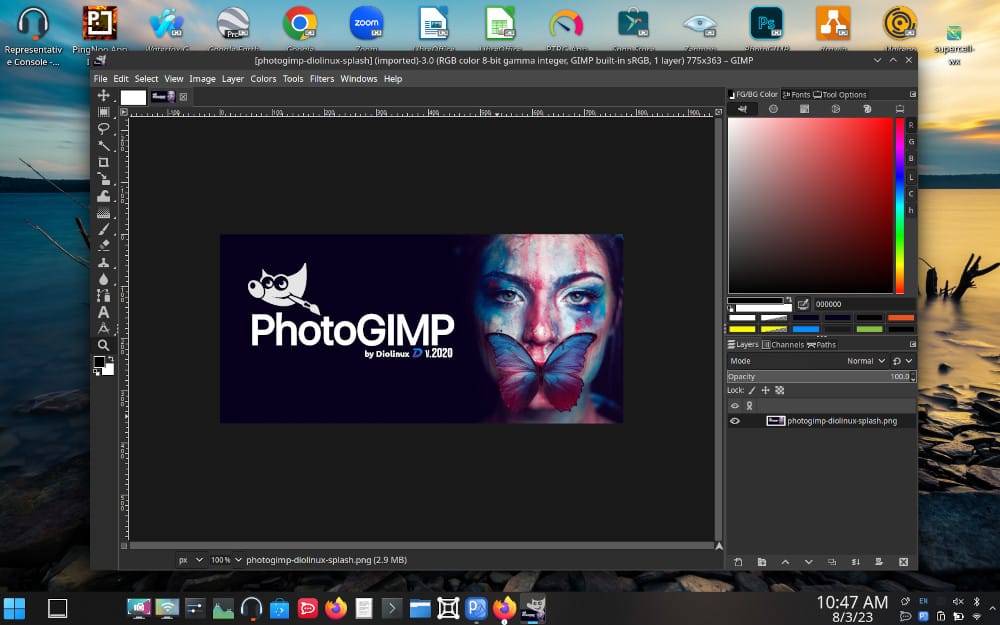Select the Eraser tool
Screen dimensions: 1000x625
click(x=103, y=245)
